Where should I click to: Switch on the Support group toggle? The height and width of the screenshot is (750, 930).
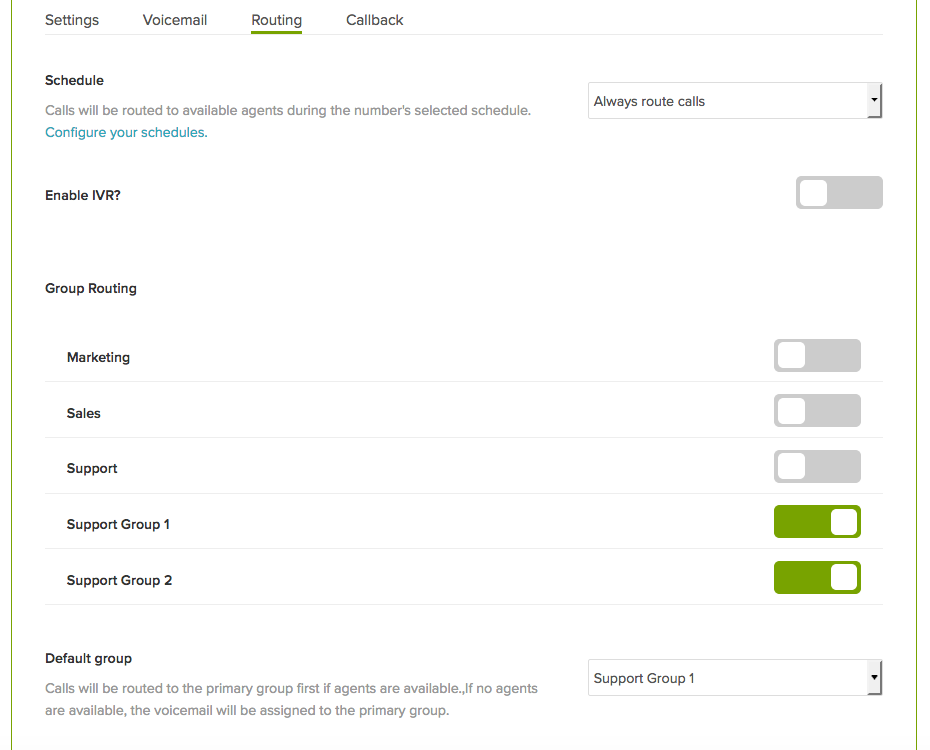point(816,467)
